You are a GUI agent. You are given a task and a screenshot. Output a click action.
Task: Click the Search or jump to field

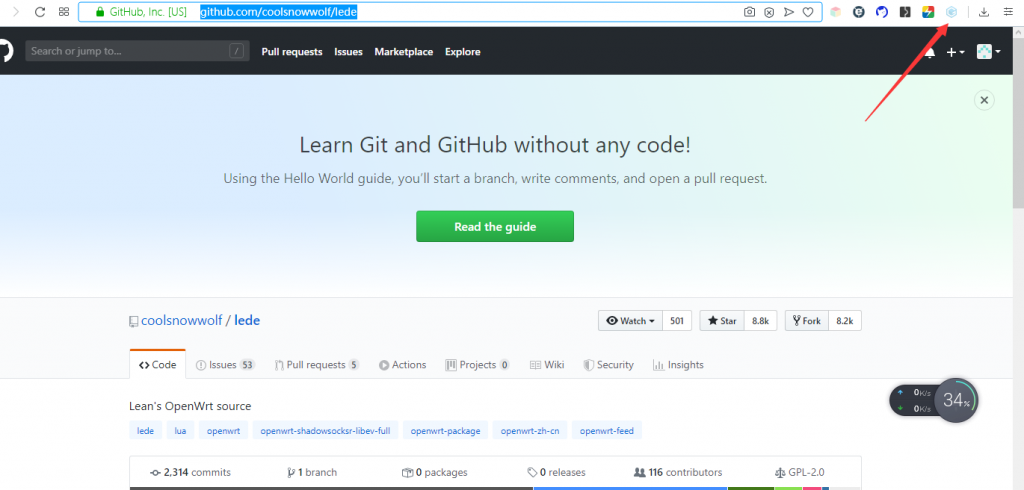(136, 51)
